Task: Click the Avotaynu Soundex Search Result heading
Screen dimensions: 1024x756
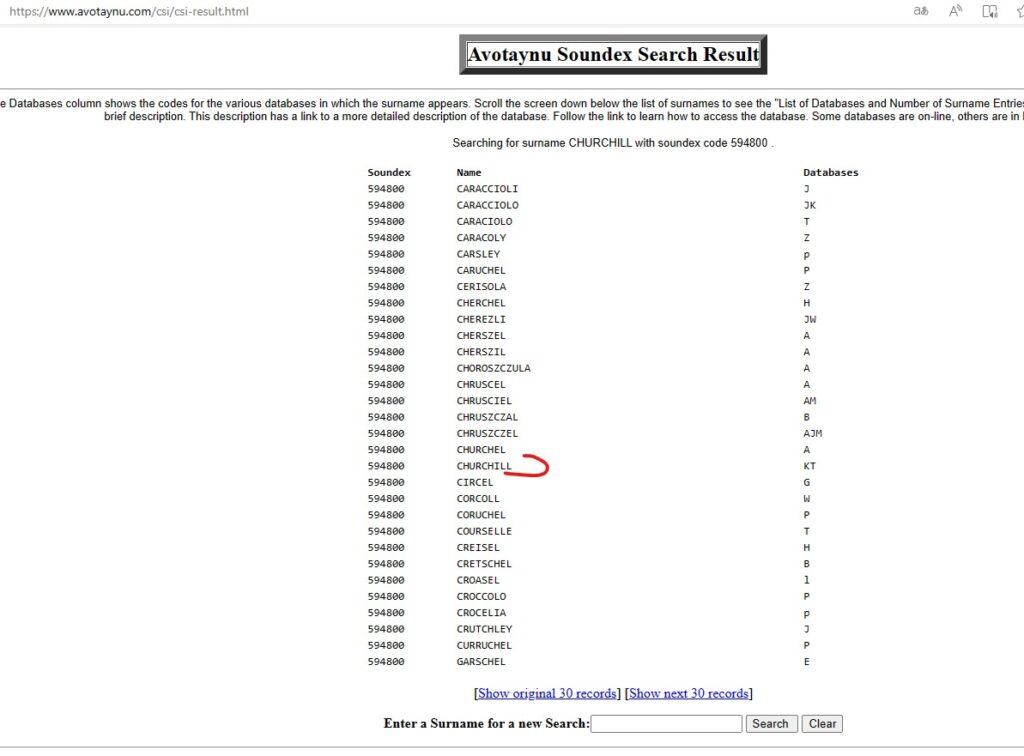Action: point(613,54)
